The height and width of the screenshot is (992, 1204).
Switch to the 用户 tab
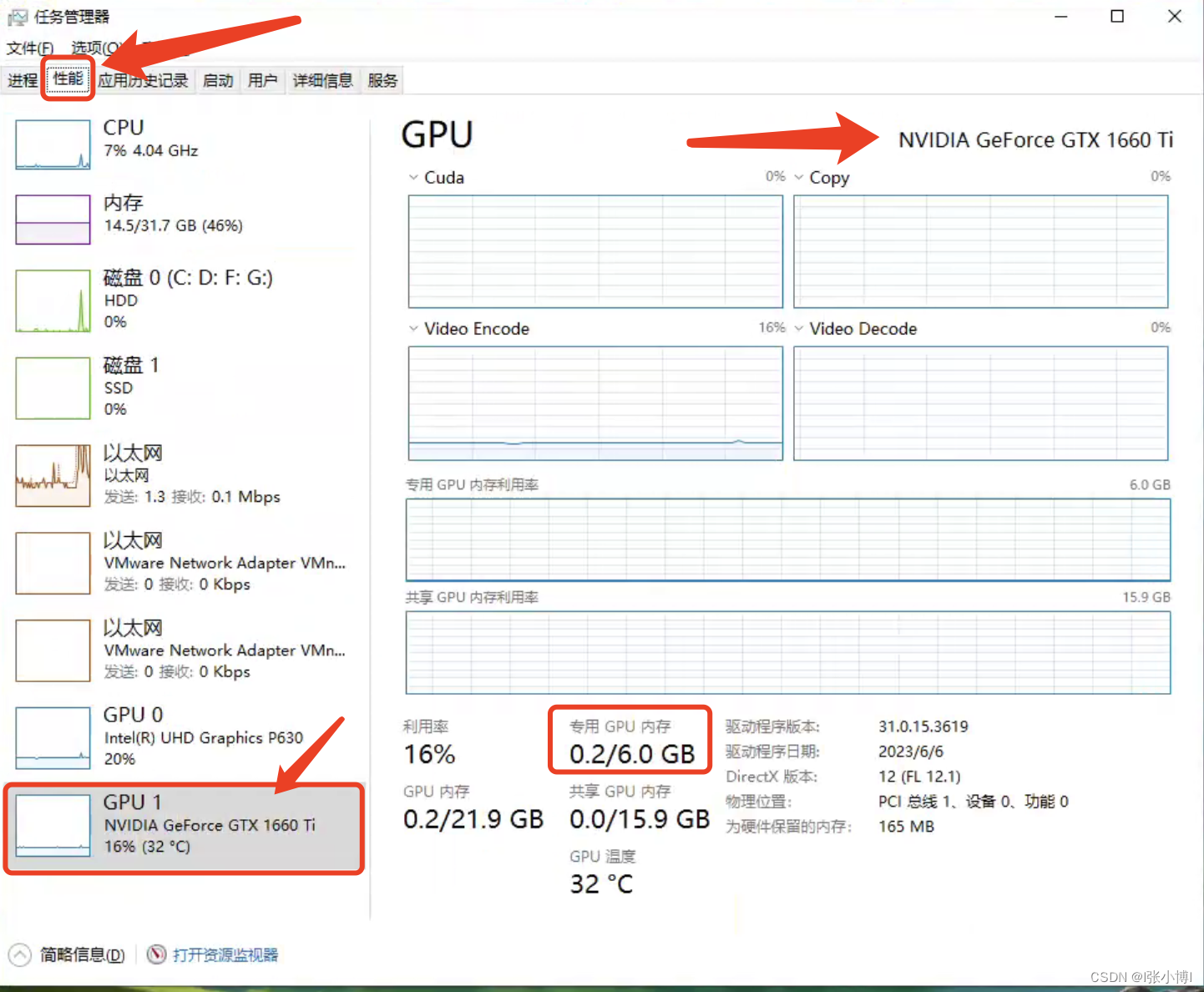(262, 80)
